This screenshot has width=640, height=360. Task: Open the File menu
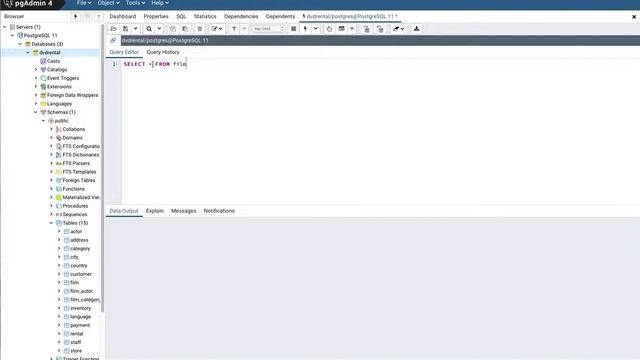pos(84,3)
